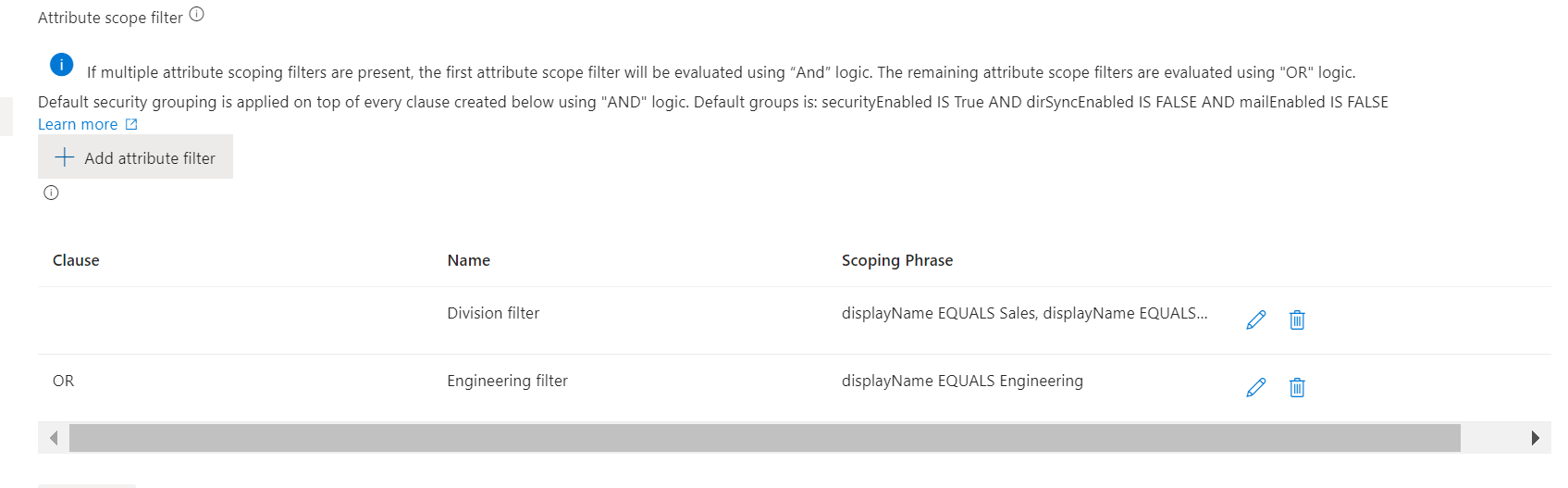Click info icon next to Attribute scope filter

(x=196, y=14)
